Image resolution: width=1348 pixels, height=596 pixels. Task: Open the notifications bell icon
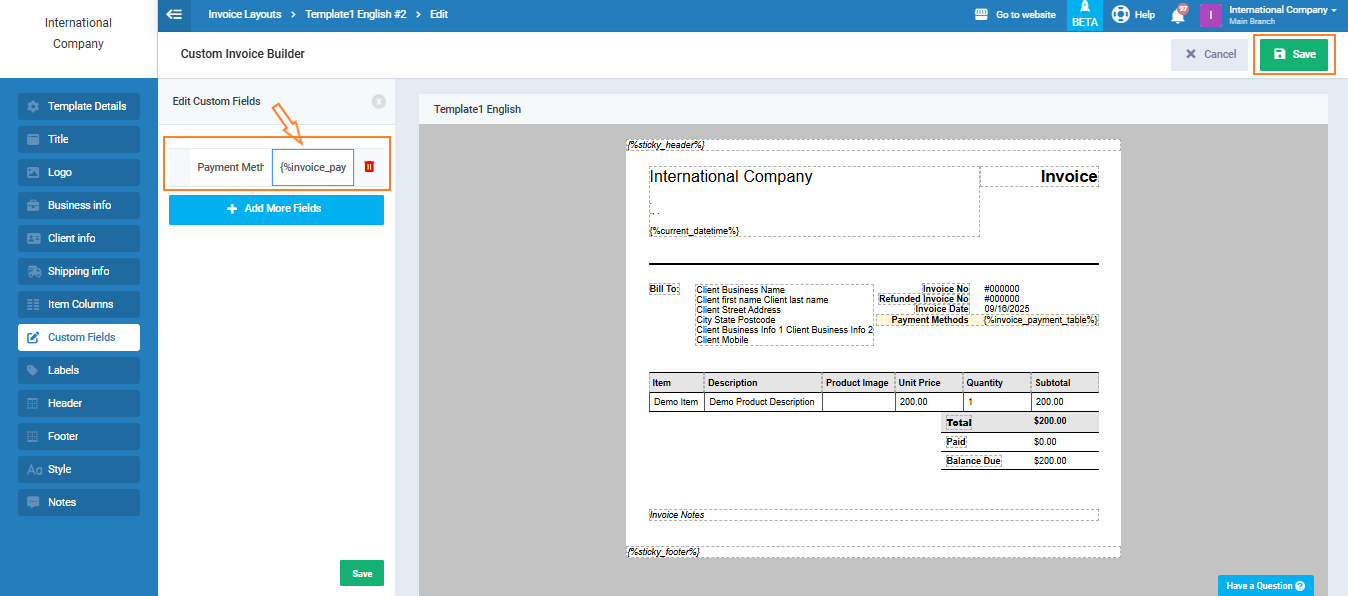coord(1178,15)
